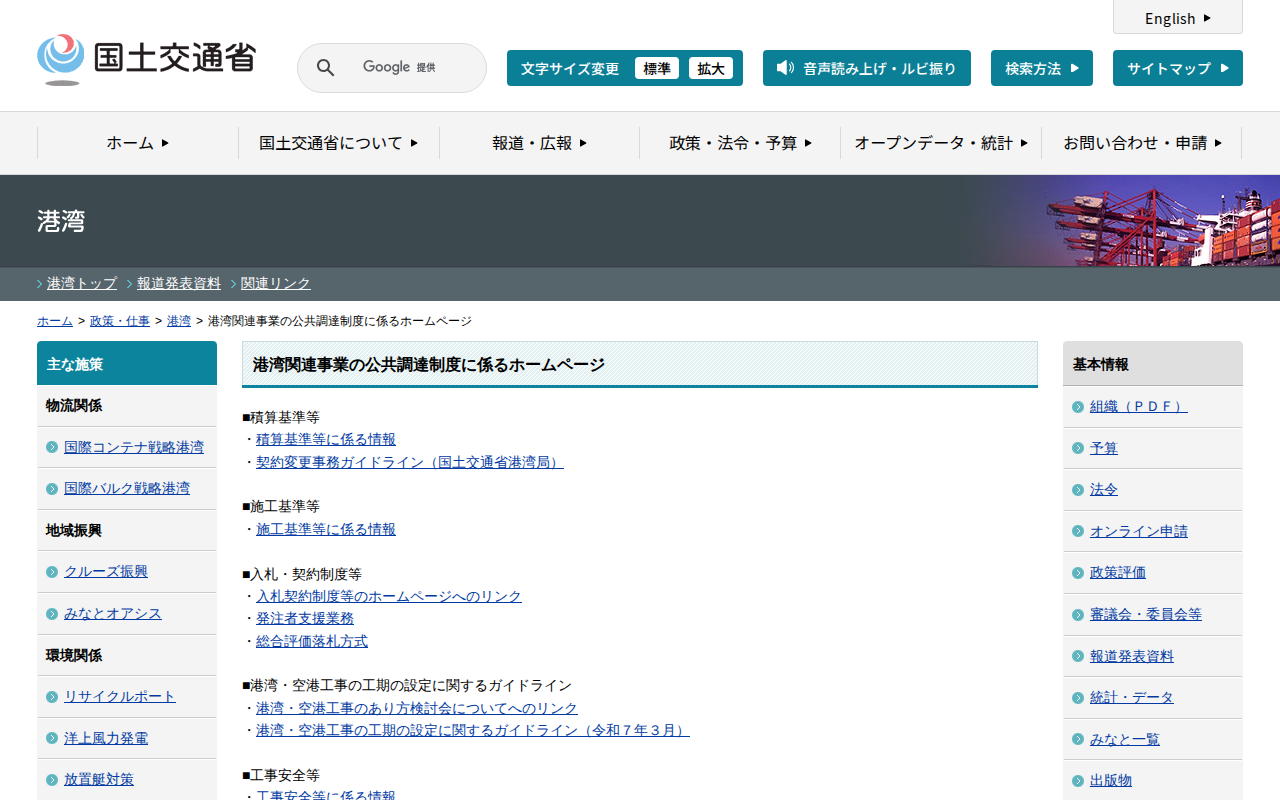Go to ホーム via breadcrumb
1280x800 pixels.
(x=55, y=321)
